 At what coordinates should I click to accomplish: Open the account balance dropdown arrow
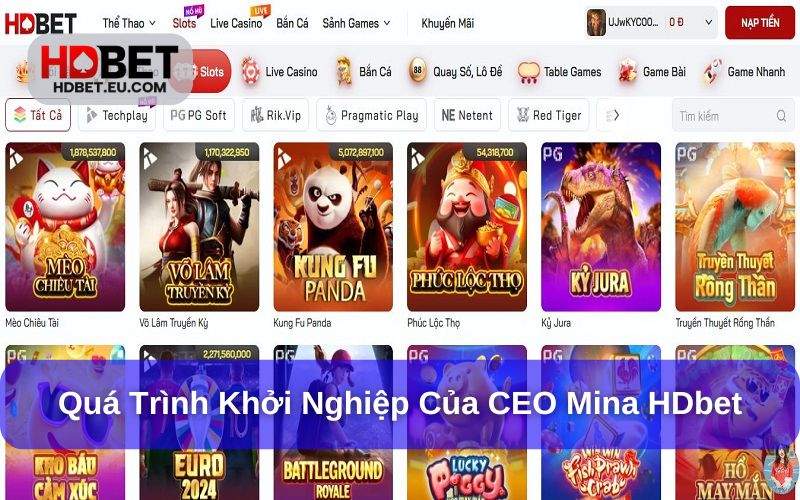pos(708,22)
